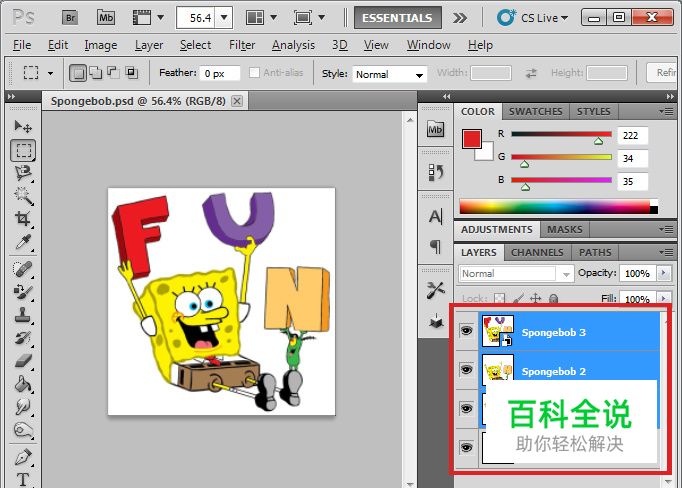This screenshot has width=682, height=488.
Task: Switch to the Masks tab
Action: click(565, 229)
